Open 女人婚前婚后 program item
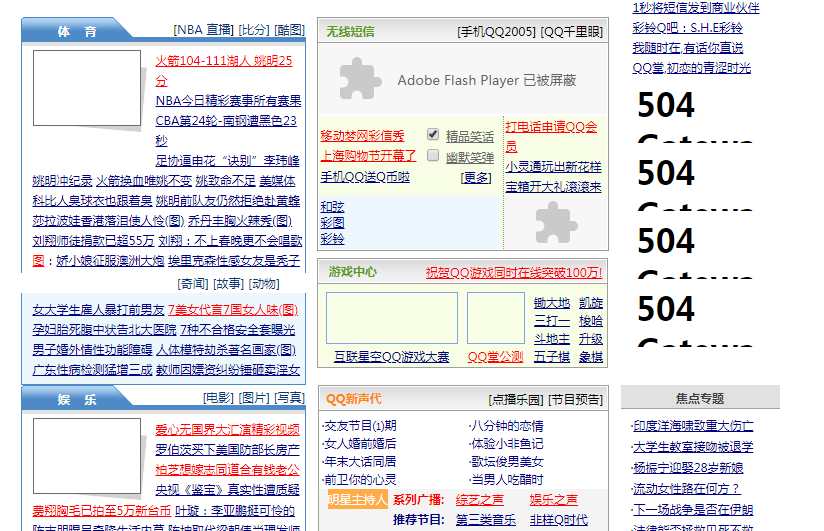This screenshot has height=531, width=824. (x=360, y=444)
